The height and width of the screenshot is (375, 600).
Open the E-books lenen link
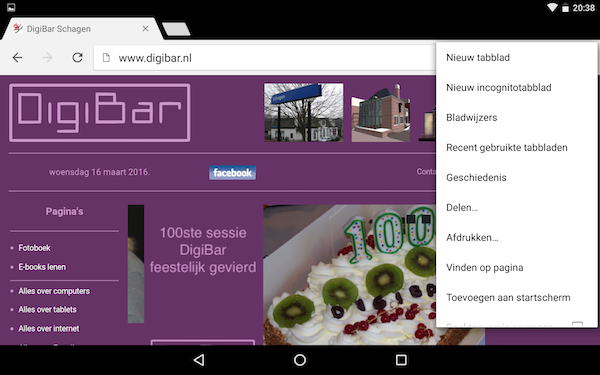point(42,267)
